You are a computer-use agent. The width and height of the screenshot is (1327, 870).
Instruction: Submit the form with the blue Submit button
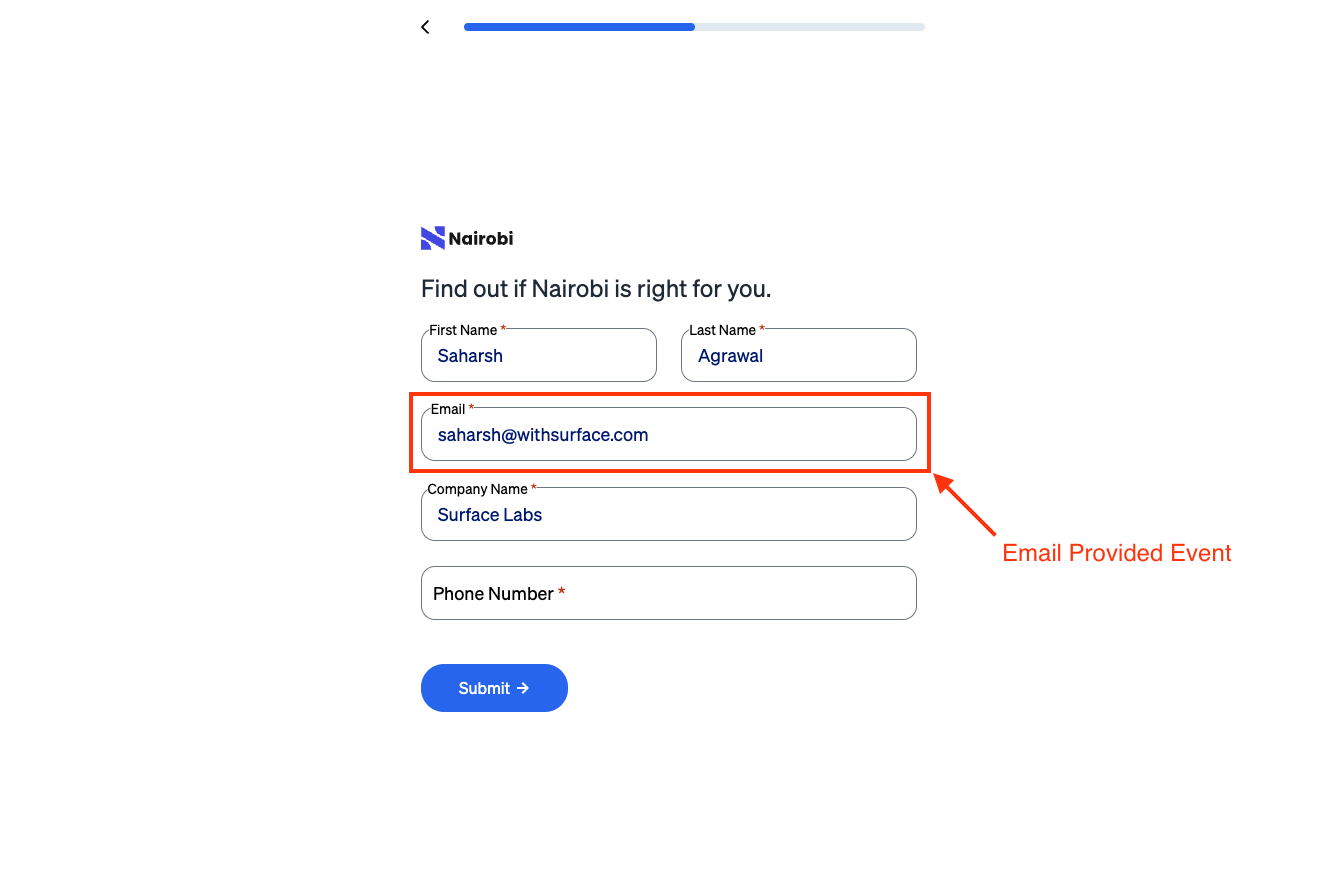(494, 688)
